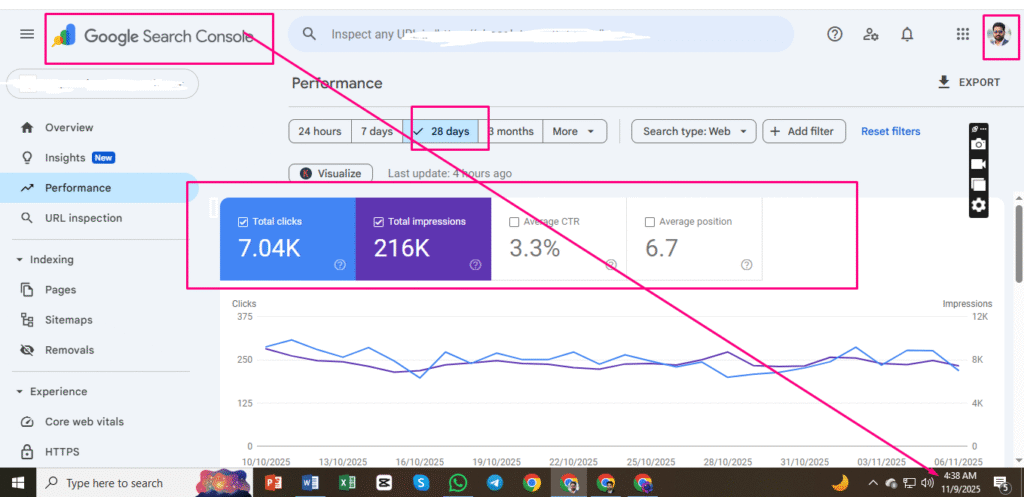Image resolution: width=1024 pixels, height=497 pixels.
Task: Click the EXPORT button label
Action: pos(979,82)
